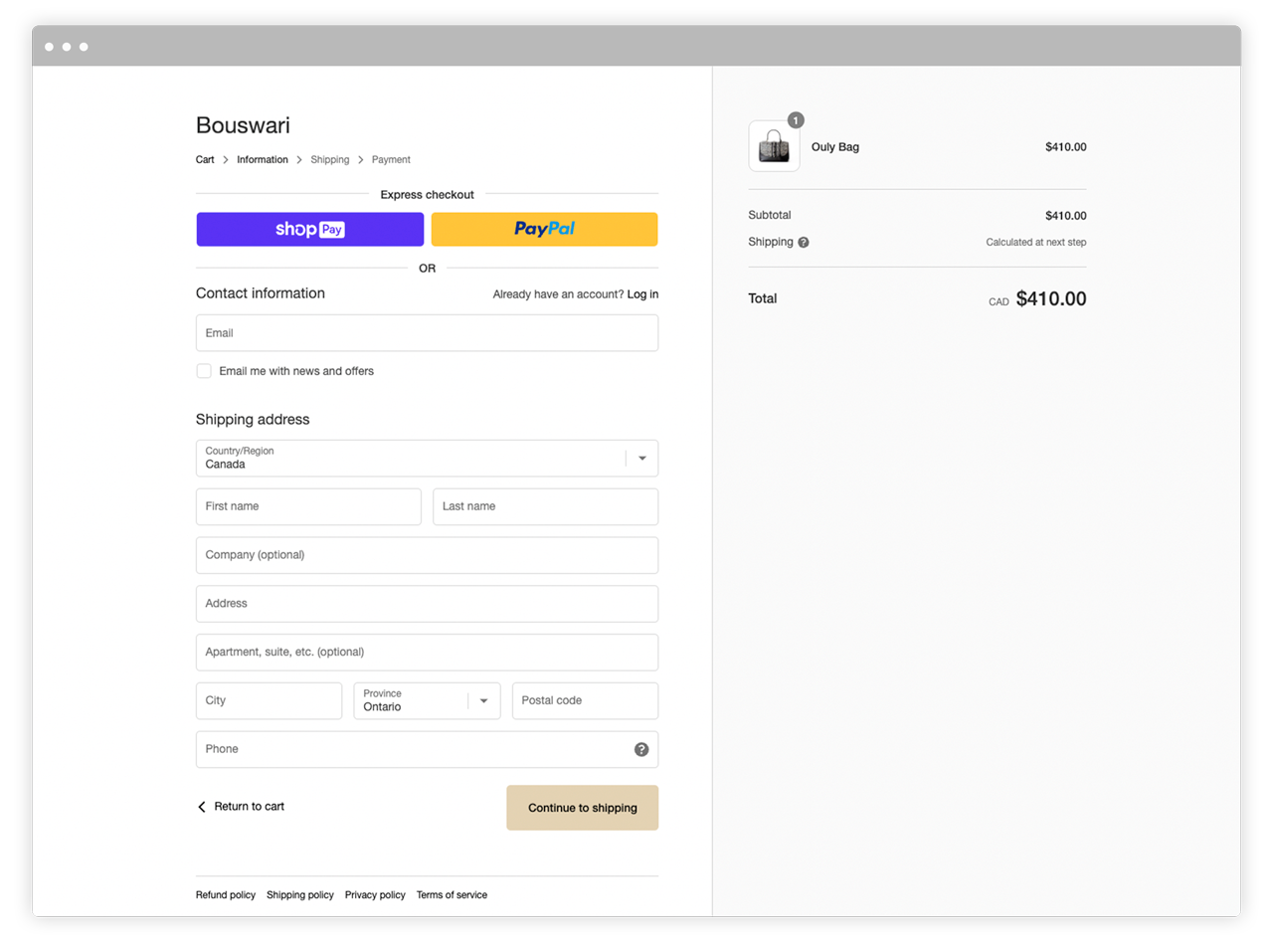Click the Phone field help icon

(x=641, y=749)
